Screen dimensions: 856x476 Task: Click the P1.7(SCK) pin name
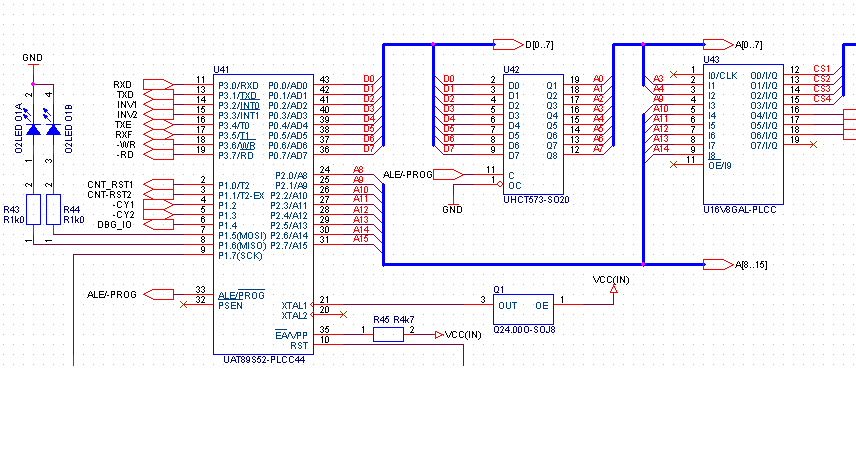tap(240, 255)
